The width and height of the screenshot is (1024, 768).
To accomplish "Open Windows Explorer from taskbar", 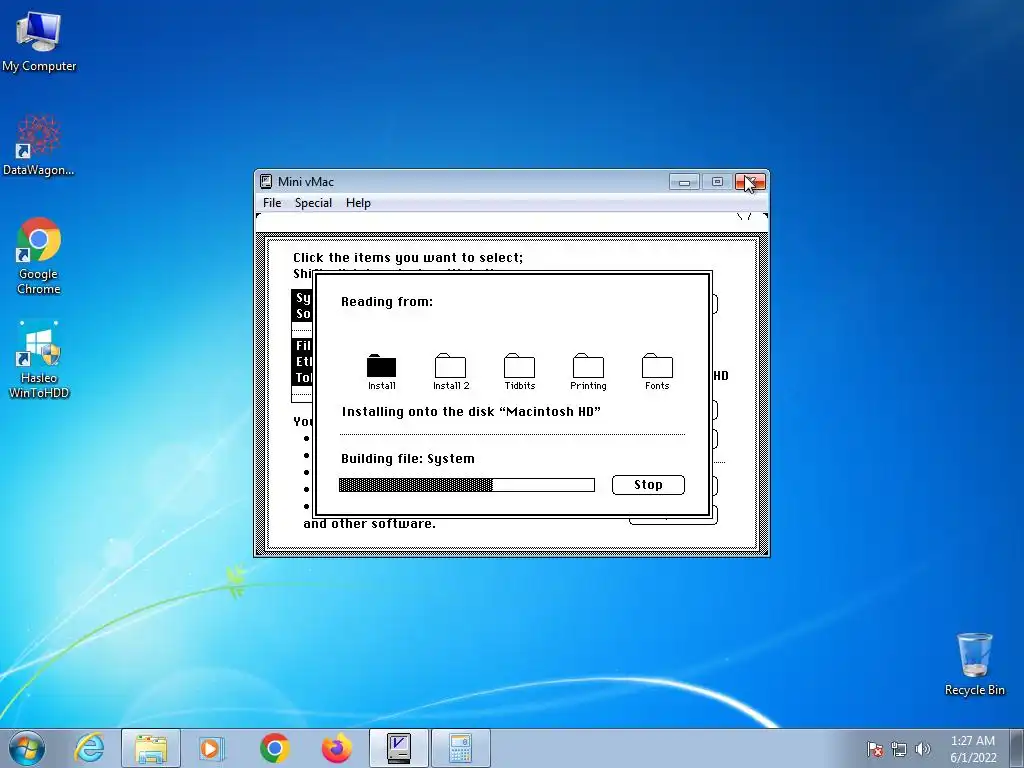I will pyautogui.click(x=151, y=748).
